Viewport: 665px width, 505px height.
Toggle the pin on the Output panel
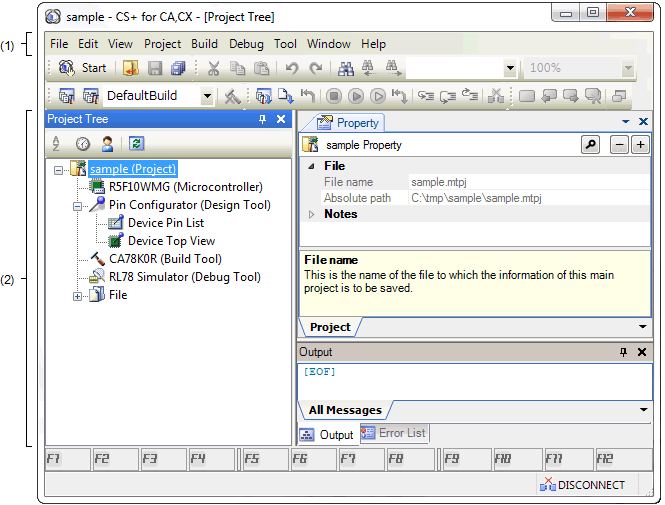[x=624, y=352]
